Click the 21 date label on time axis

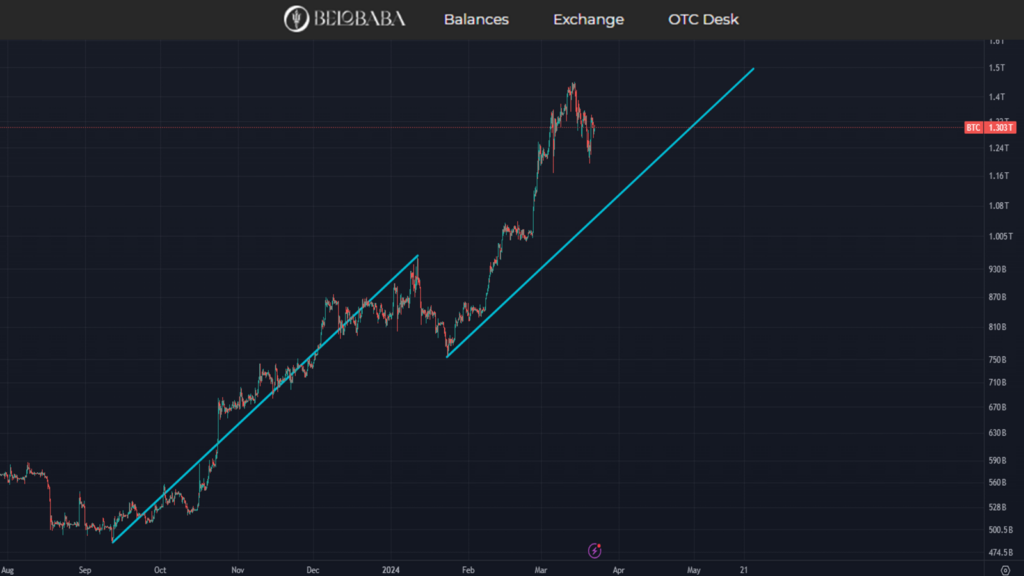pos(744,568)
